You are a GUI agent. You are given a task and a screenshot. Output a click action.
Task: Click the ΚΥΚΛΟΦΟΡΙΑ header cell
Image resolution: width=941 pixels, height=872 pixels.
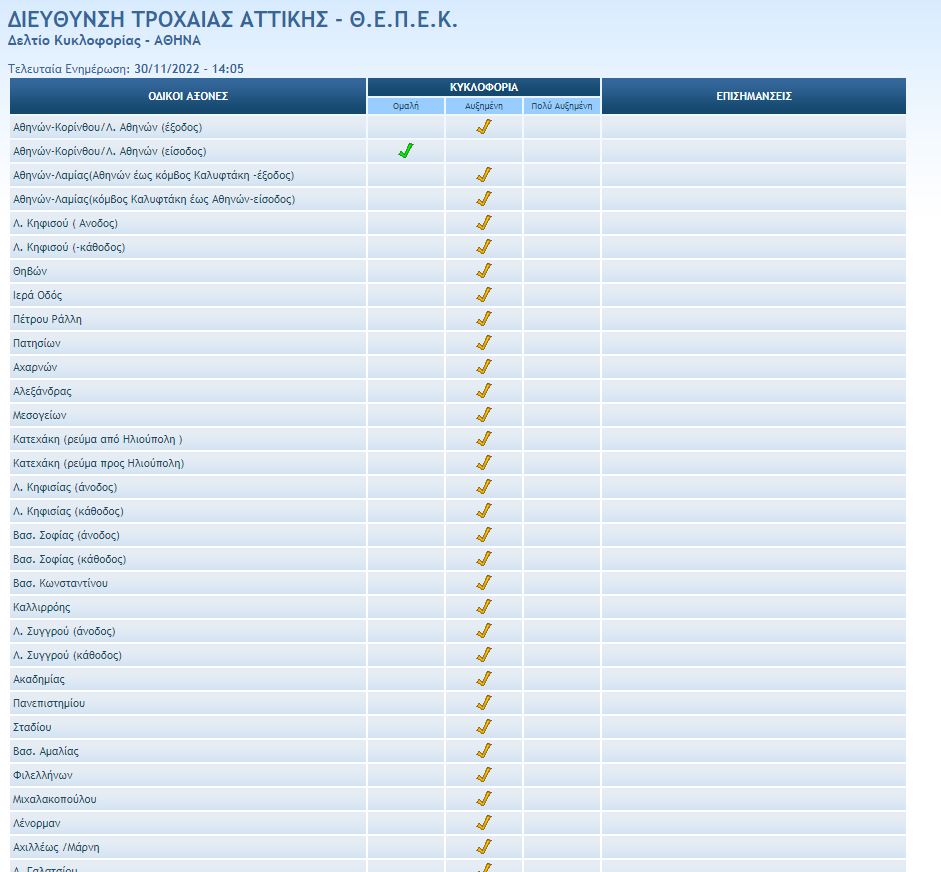484,87
